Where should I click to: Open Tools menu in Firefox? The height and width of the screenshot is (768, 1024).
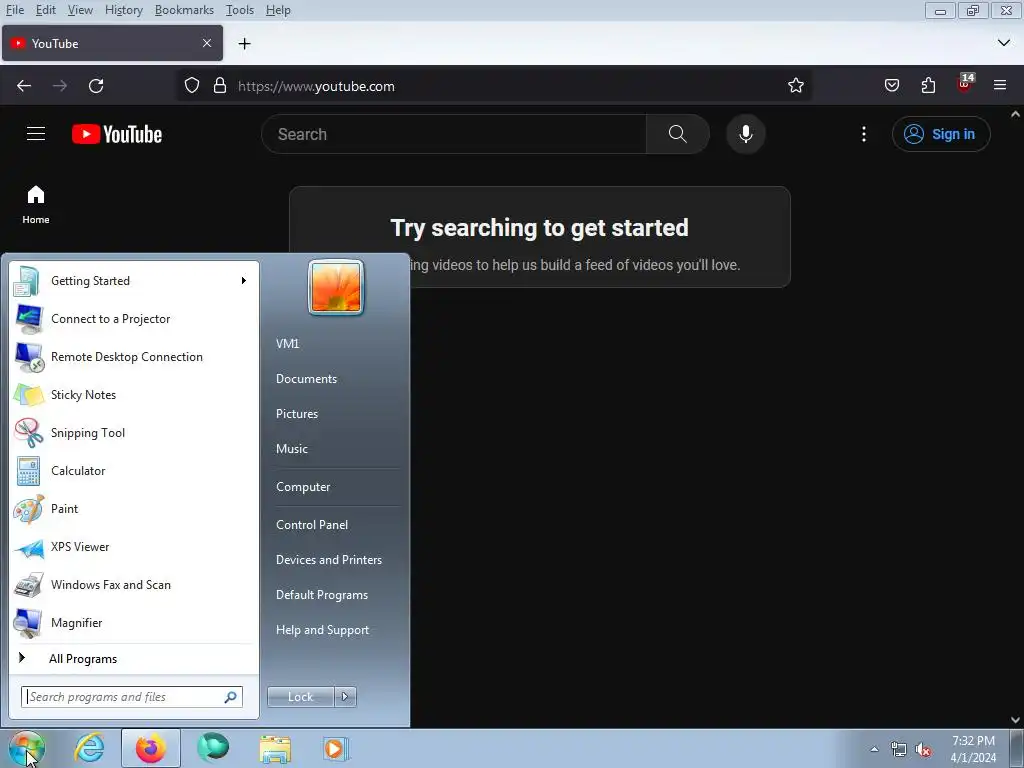pos(240,10)
